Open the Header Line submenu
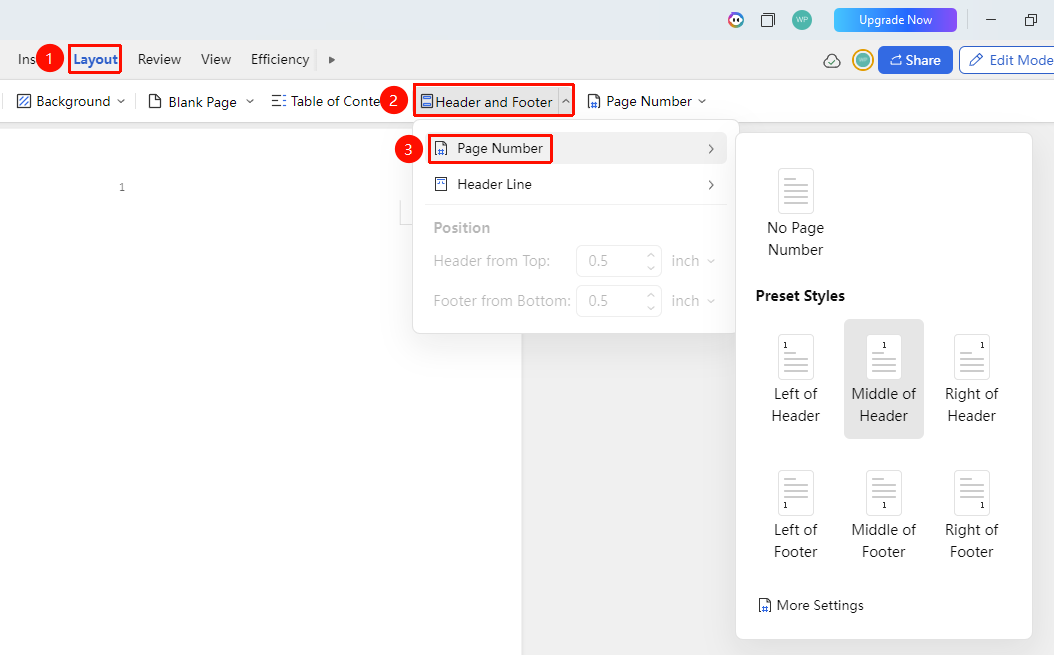Viewport: 1054px width, 655px height. pos(575,185)
